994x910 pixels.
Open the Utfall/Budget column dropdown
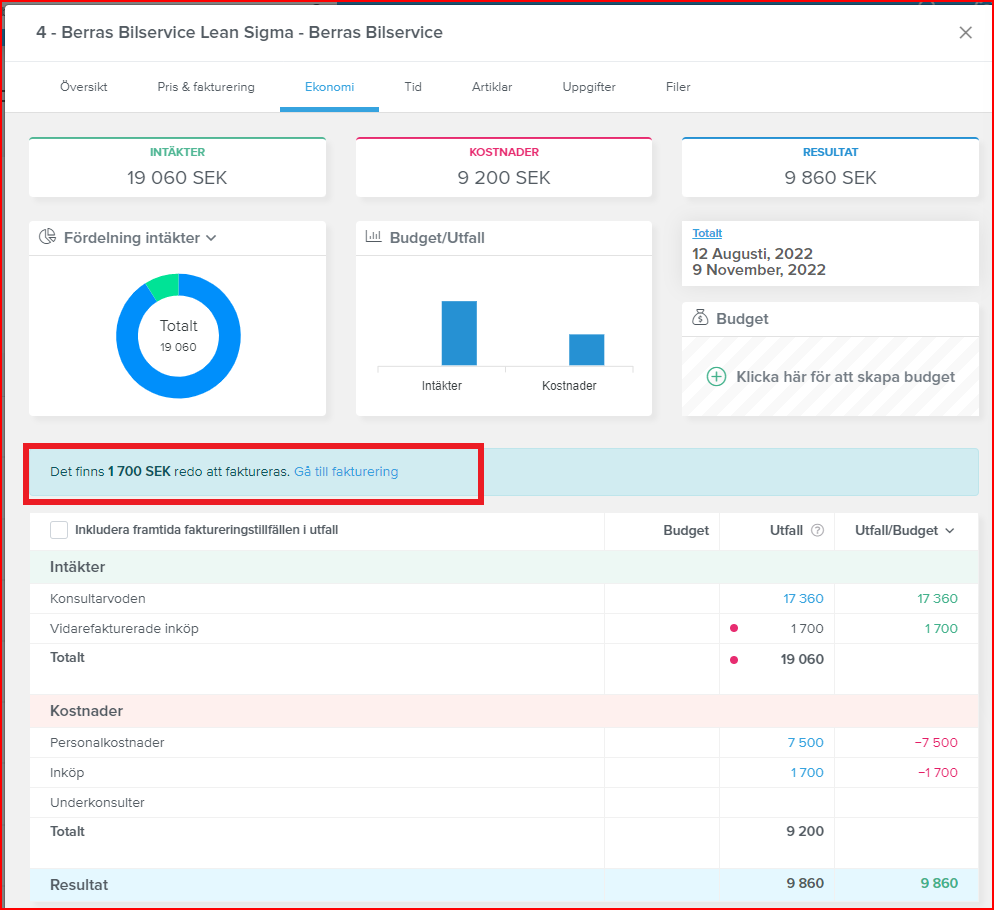click(950, 531)
